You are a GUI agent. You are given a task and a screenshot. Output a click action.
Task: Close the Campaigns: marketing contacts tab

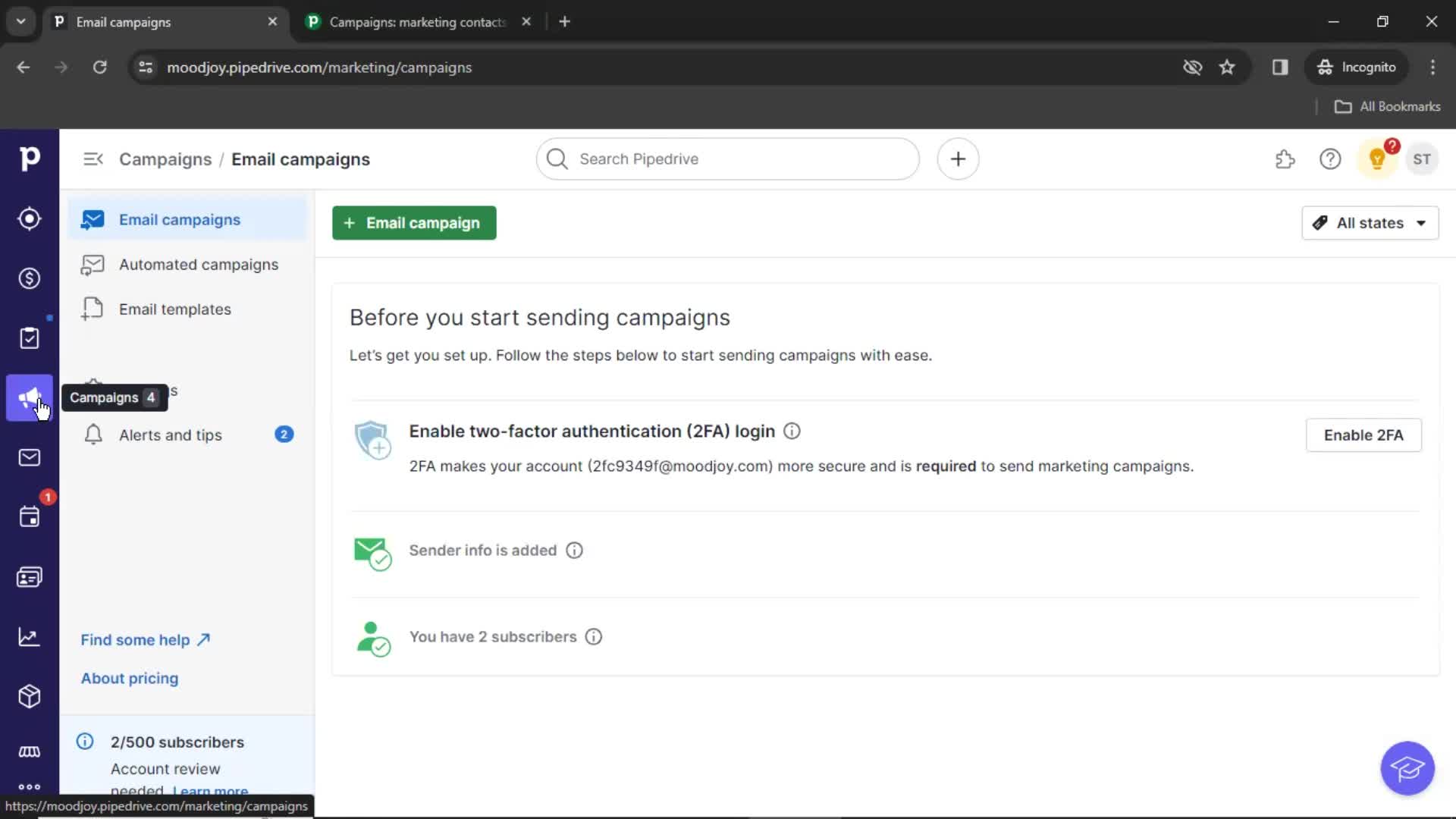pyautogui.click(x=526, y=22)
